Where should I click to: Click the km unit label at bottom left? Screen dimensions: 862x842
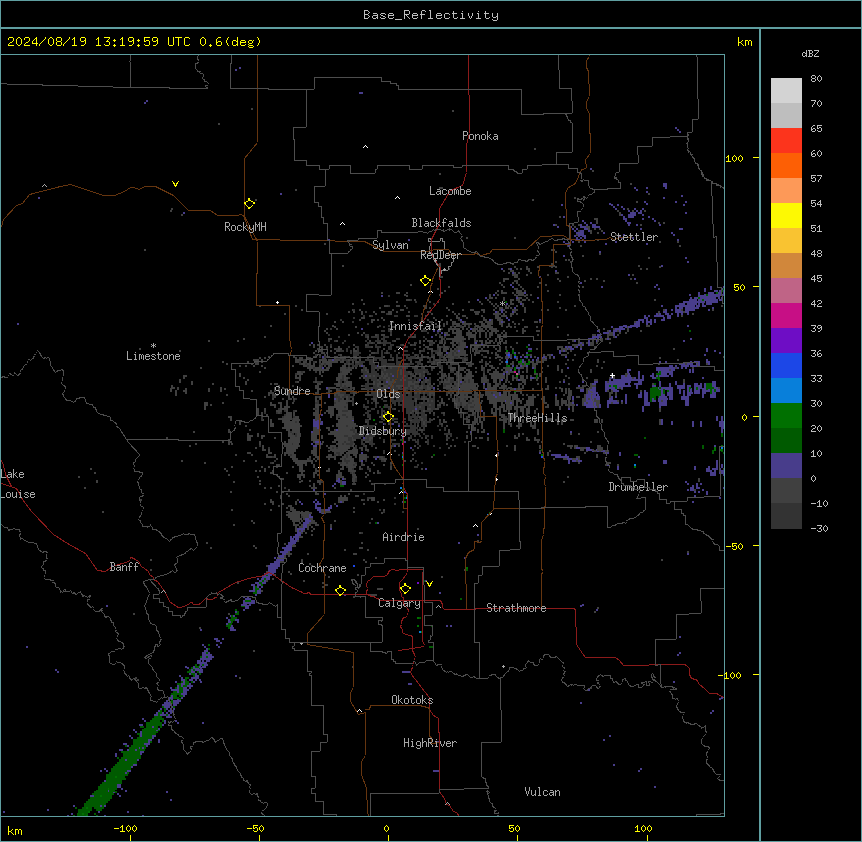pyautogui.click(x=15, y=830)
